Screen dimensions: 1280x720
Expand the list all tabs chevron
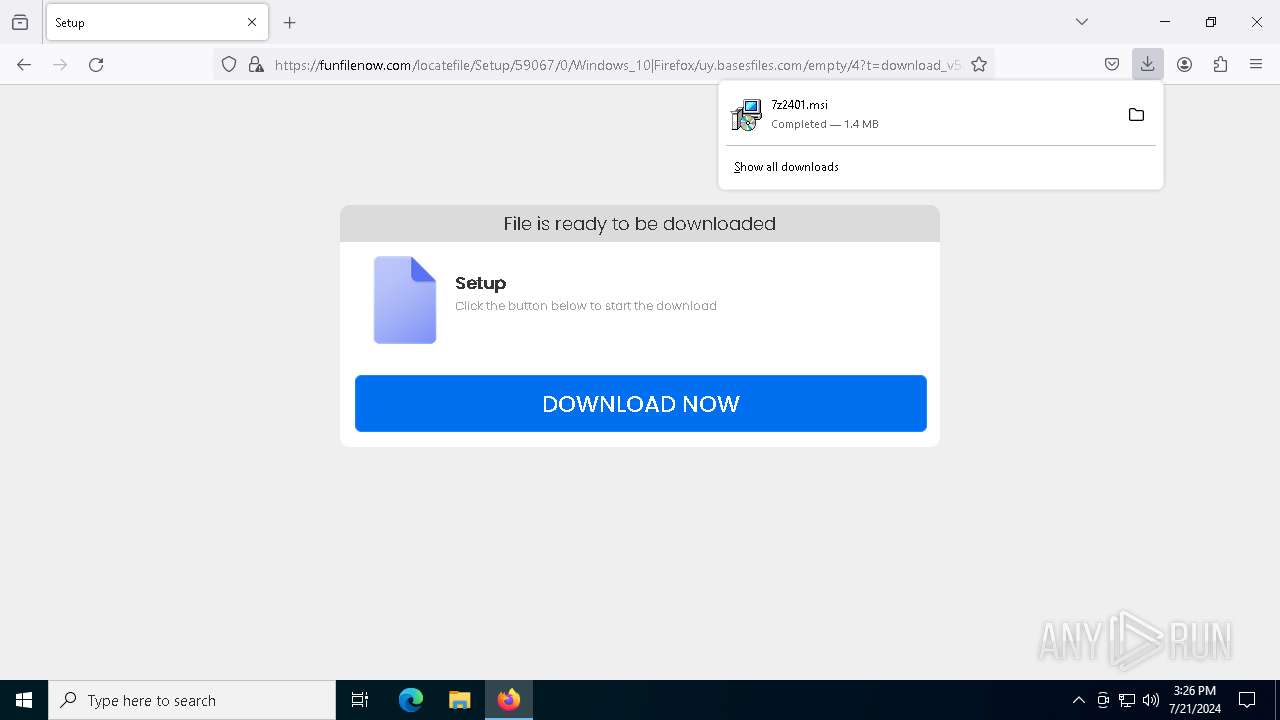coord(1082,22)
